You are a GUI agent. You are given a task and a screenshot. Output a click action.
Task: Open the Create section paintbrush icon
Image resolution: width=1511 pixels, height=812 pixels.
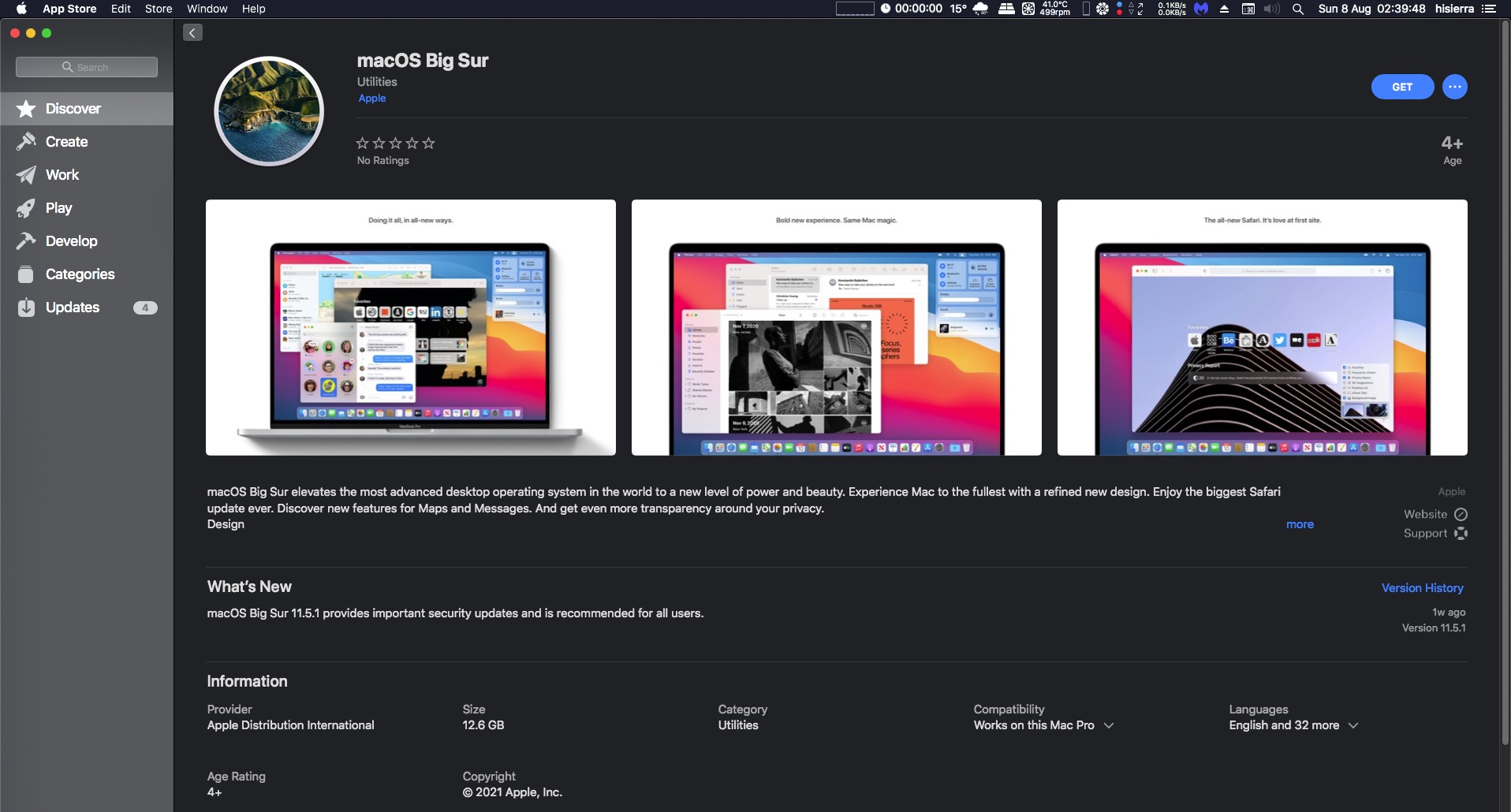click(x=26, y=142)
